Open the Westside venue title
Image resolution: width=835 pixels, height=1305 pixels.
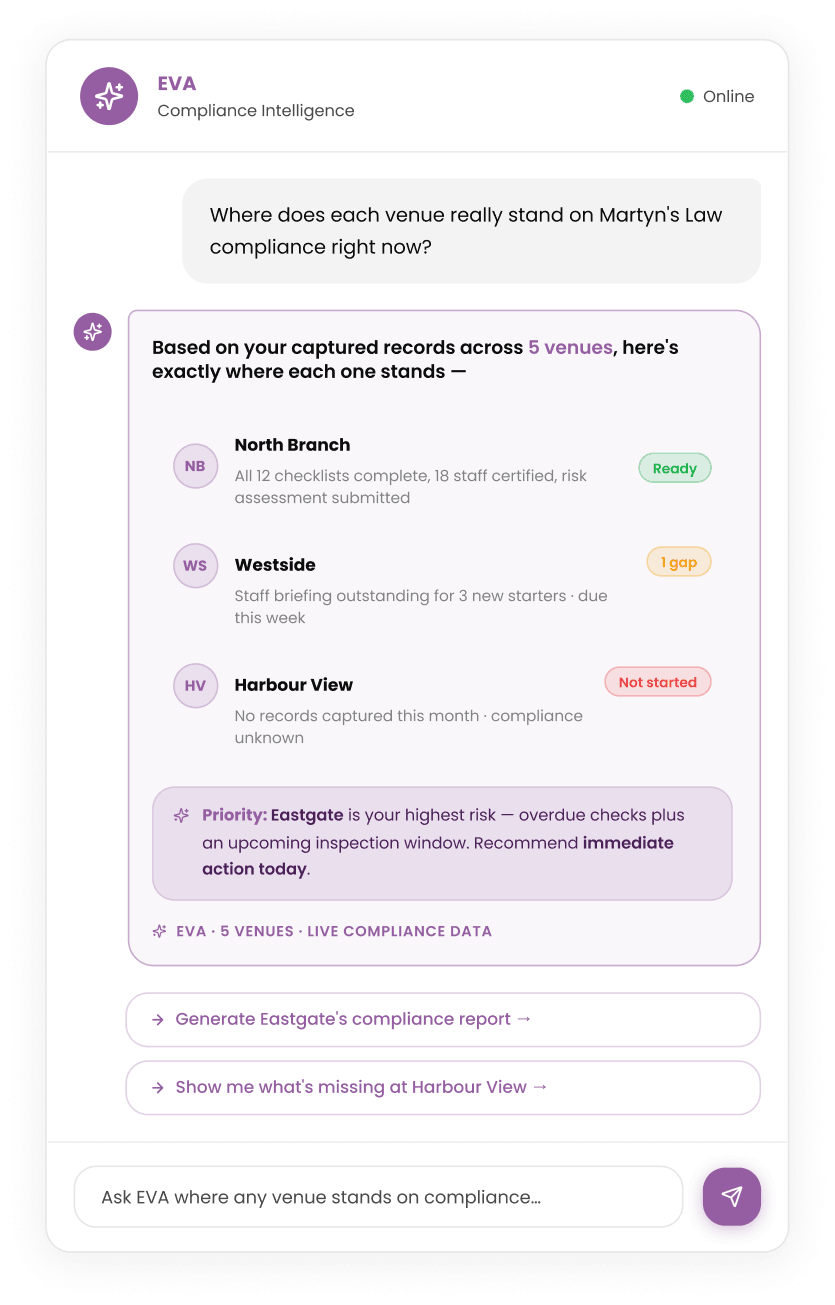pyautogui.click(x=275, y=565)
